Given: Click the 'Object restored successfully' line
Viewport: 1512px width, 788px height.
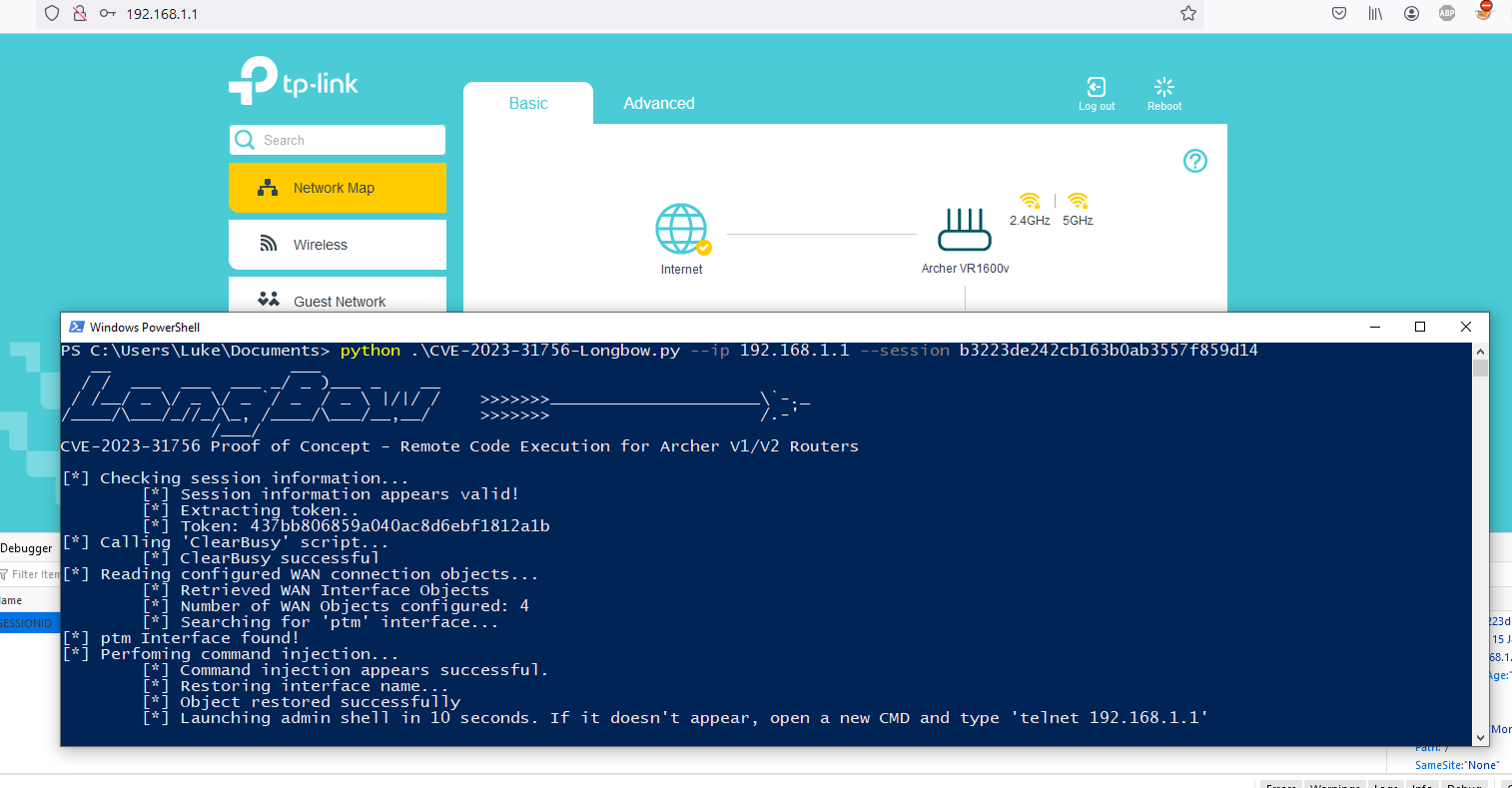Looking at the screenshot, I should pyautogui.click(x=301, y=702).
